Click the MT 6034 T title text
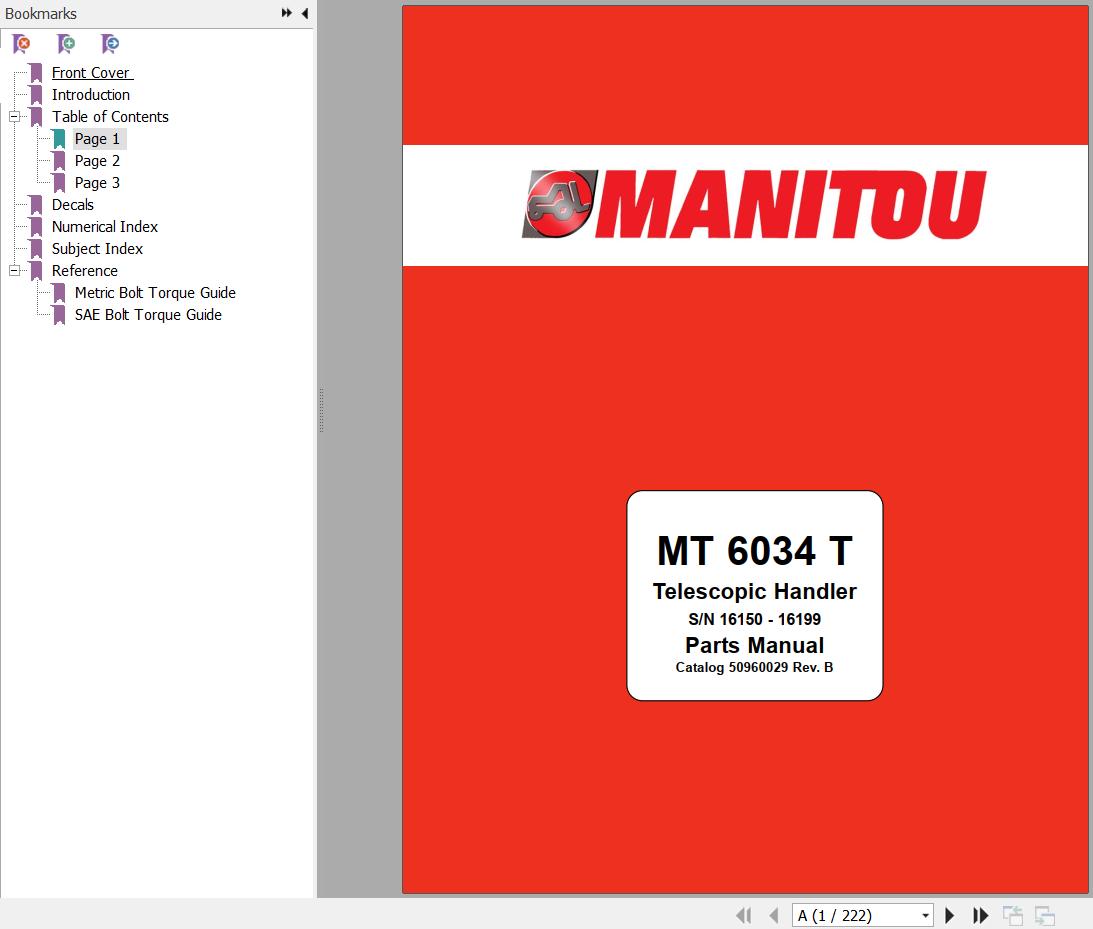Viewport: 1093px width, 929px height. pyautogui.click(x=755, y=551)
